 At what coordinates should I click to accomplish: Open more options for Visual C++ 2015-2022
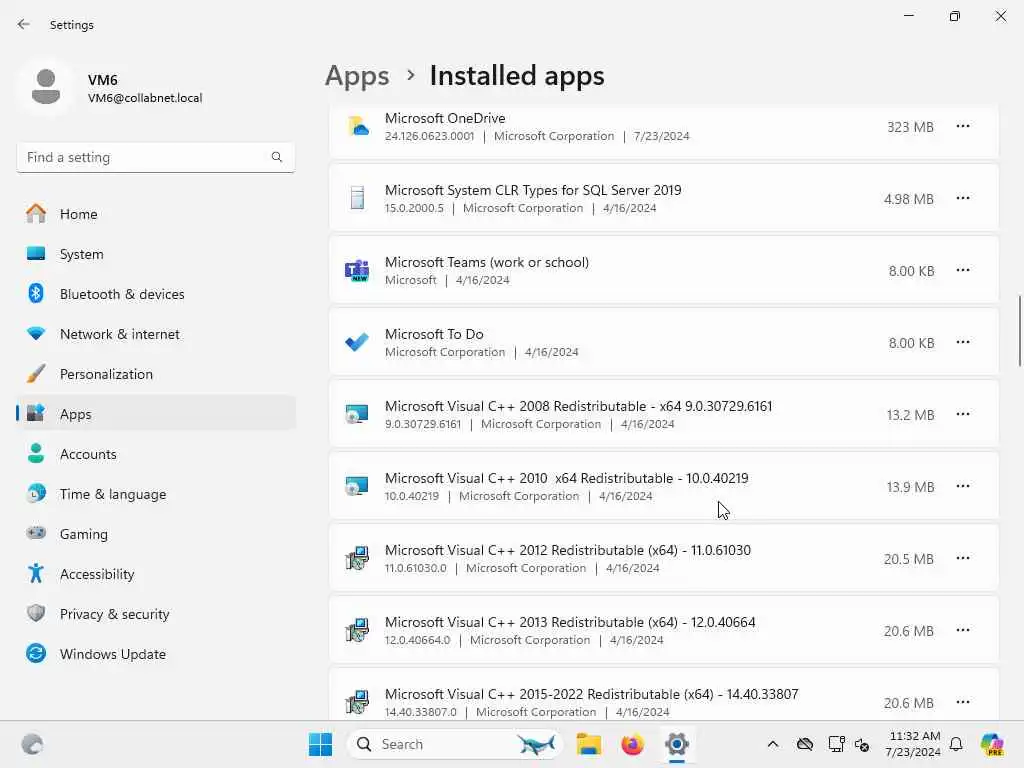point(963,701)
